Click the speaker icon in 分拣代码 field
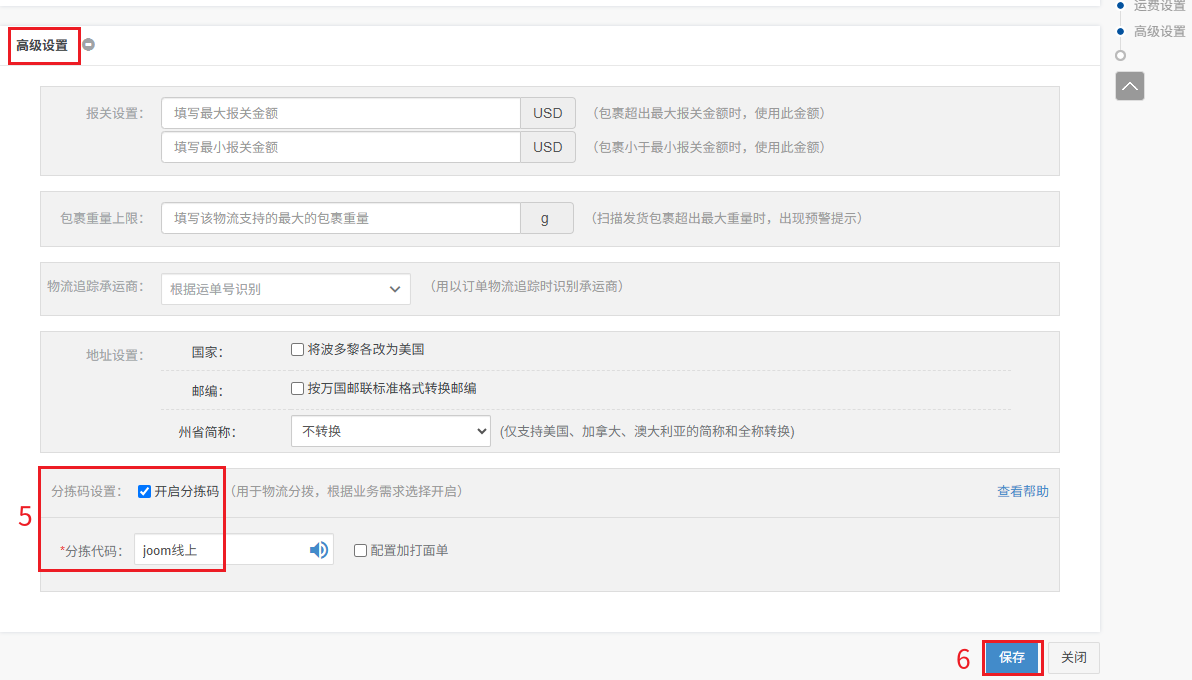This screenshot has width=1192, height=680. tap(319, 550)
